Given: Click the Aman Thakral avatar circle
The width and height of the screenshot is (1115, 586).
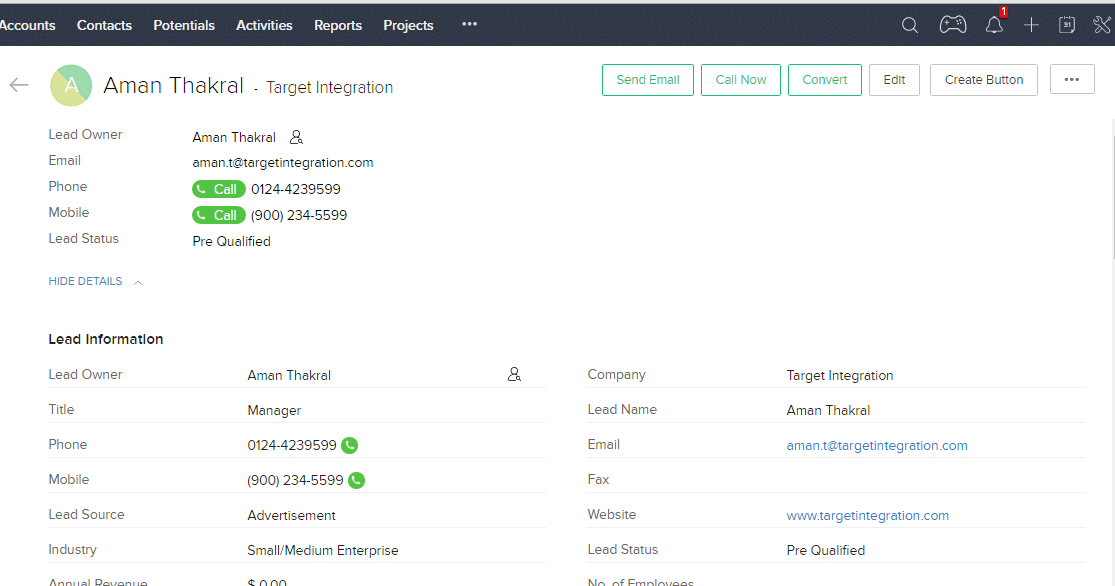Looking at the screenshot, I should tap(71, 85).
